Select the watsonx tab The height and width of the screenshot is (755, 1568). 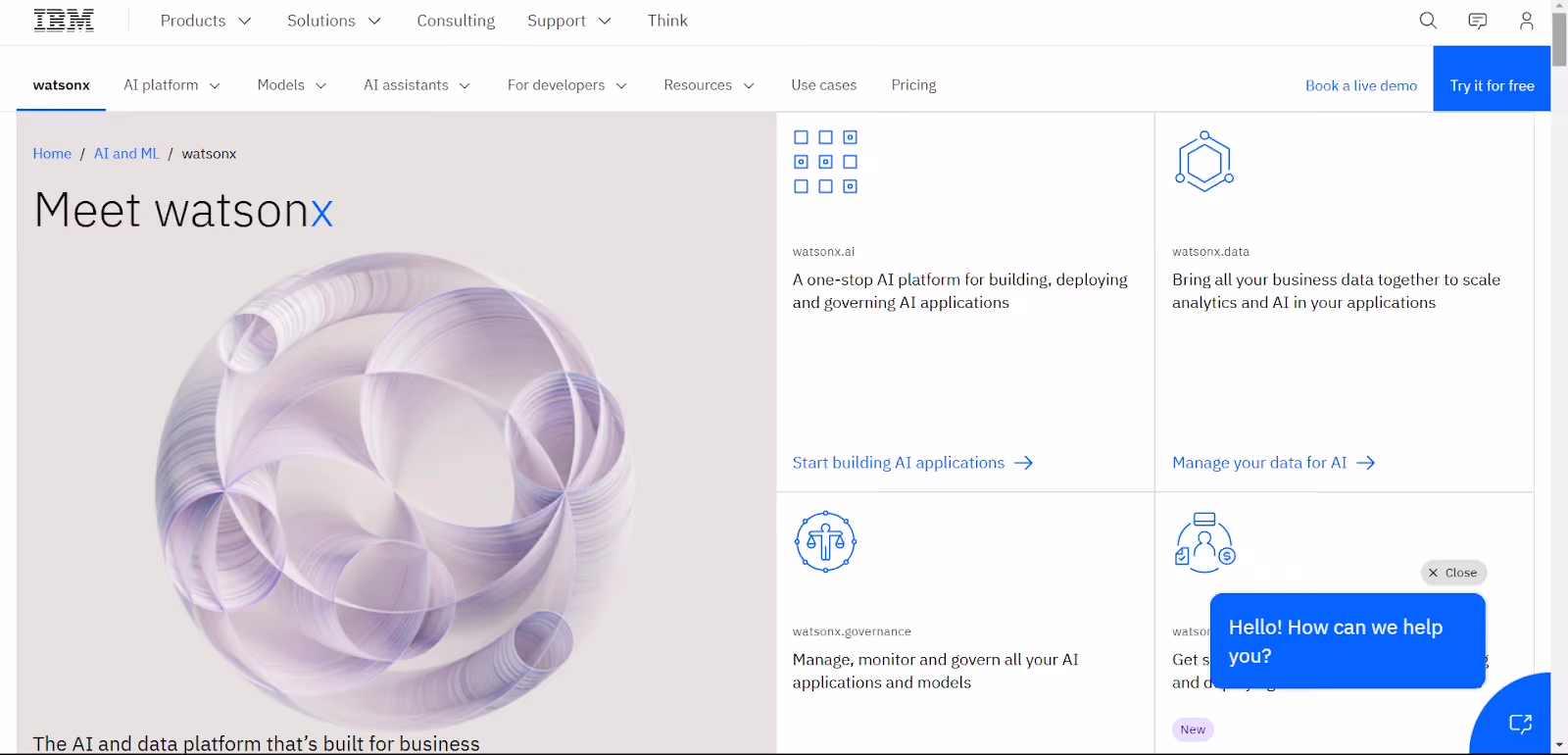[x=62, y=85]
